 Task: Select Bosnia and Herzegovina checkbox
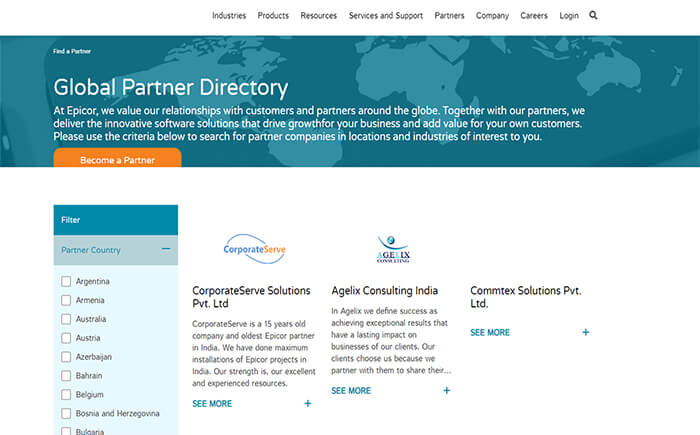point(66,414)
